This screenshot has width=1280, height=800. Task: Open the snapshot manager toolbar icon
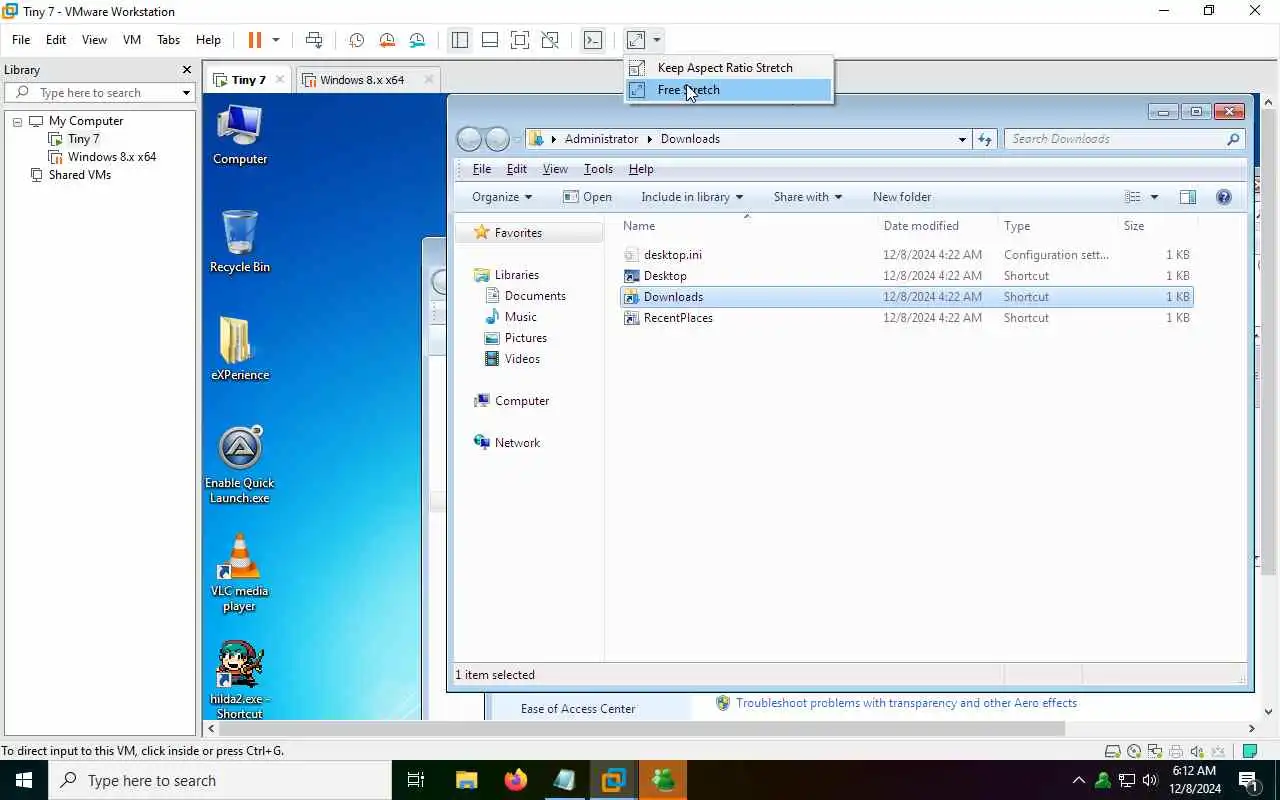point(417,40)
